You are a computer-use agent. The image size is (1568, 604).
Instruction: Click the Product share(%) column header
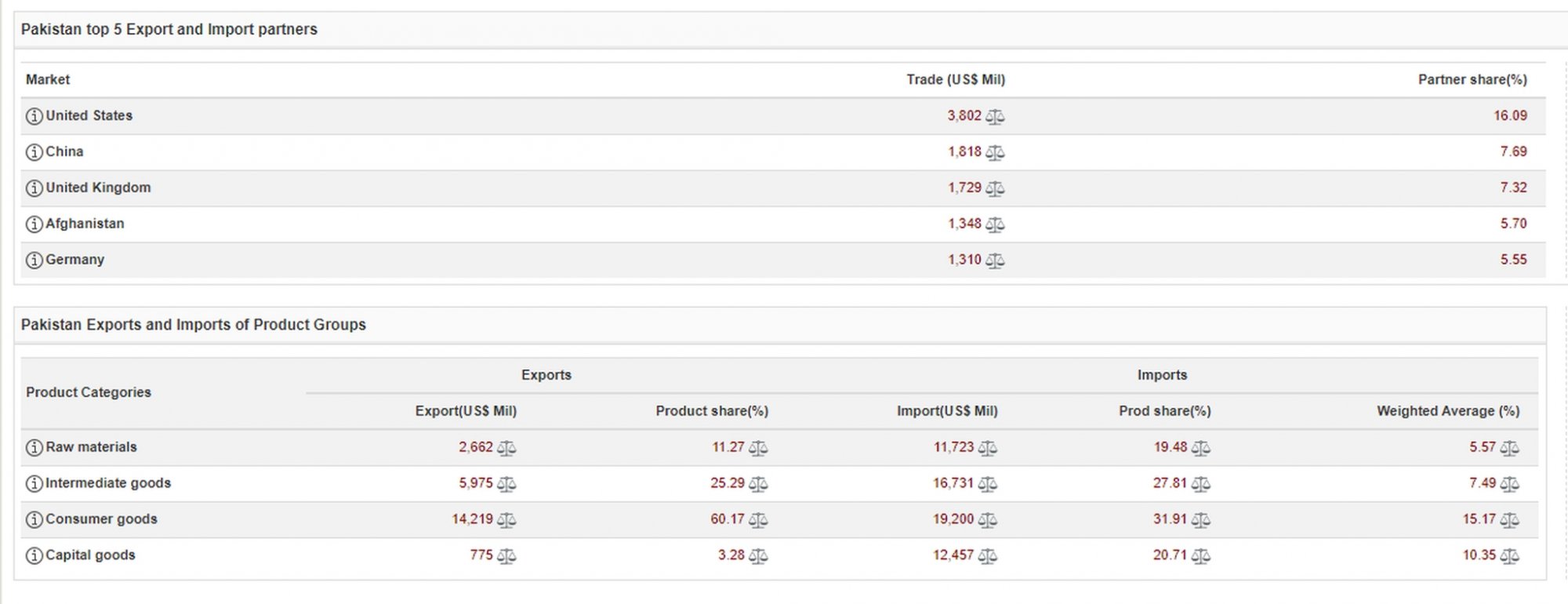point(712,411)
